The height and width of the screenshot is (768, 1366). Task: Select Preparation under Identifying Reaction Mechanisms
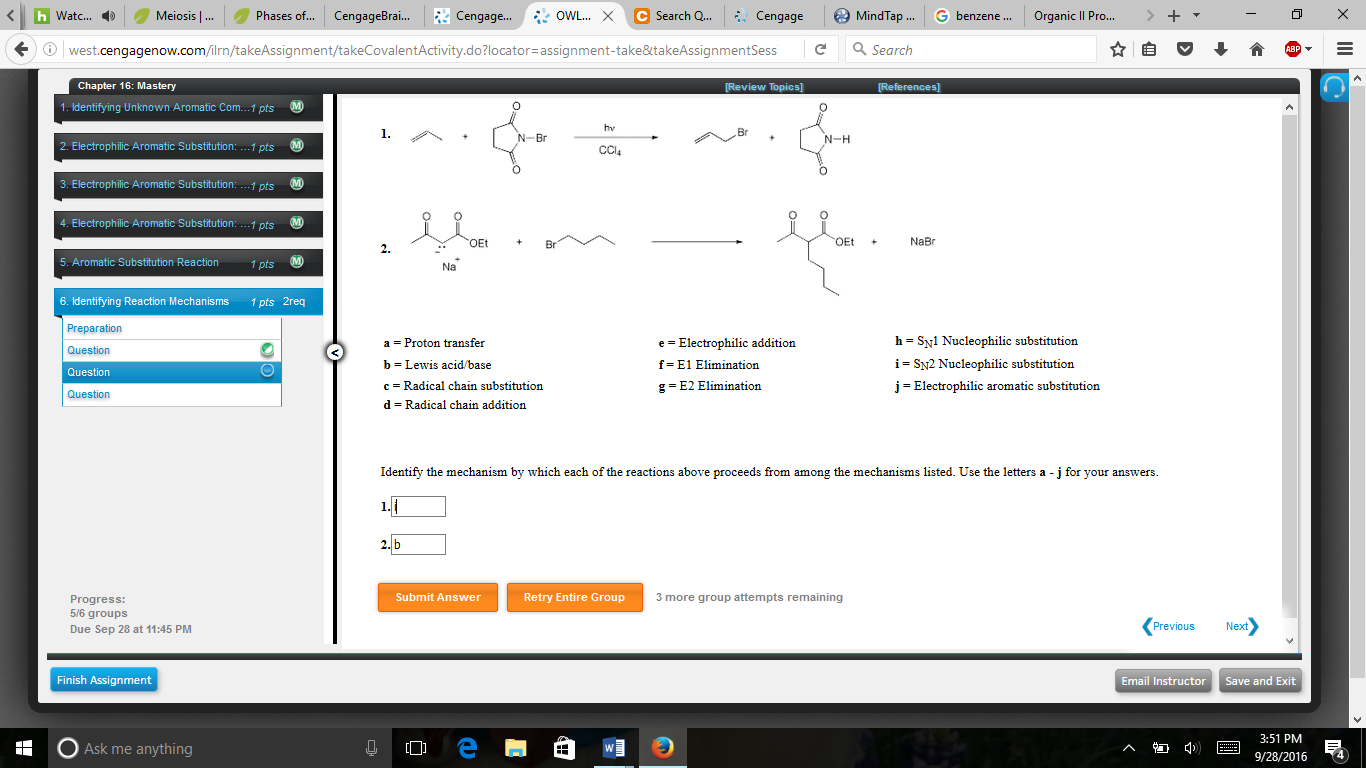click(x=94, y=328)
